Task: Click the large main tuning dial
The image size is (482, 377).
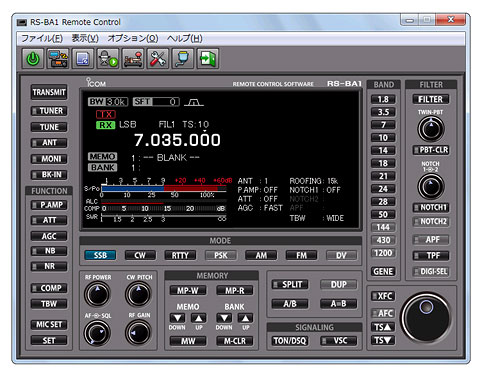Action: (426, 318)
